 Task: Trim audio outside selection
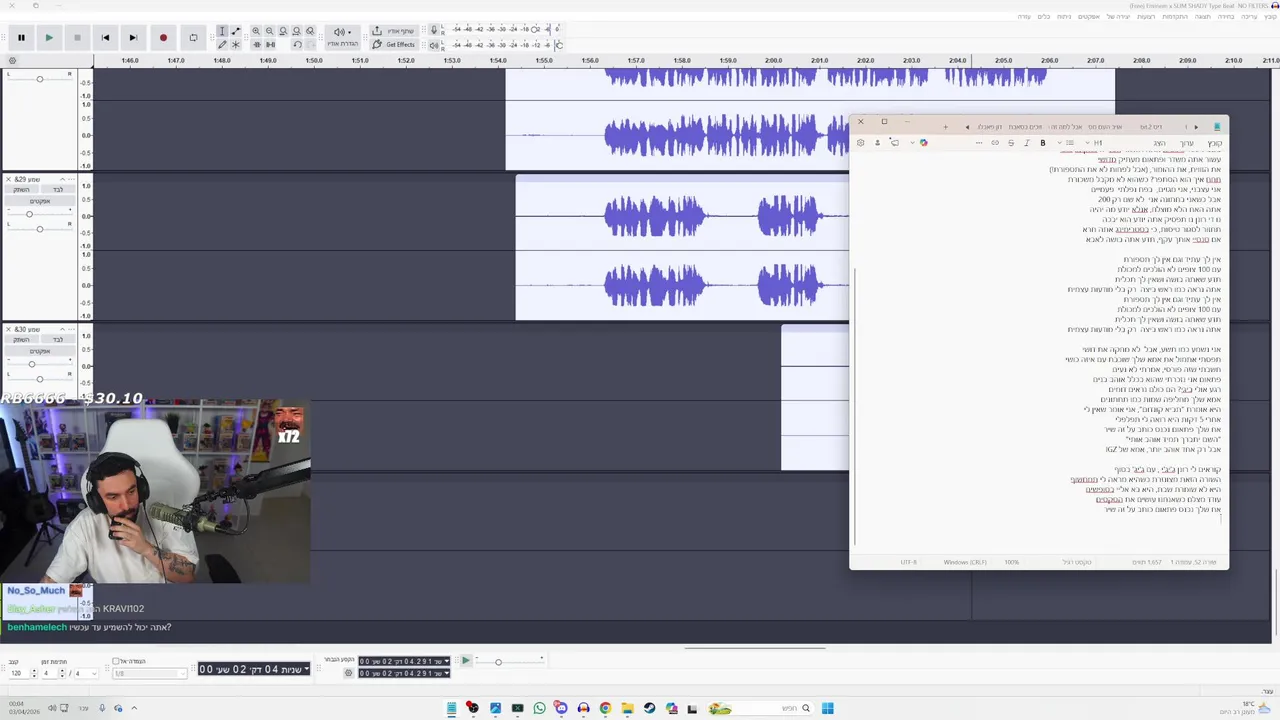pos(256,45)
